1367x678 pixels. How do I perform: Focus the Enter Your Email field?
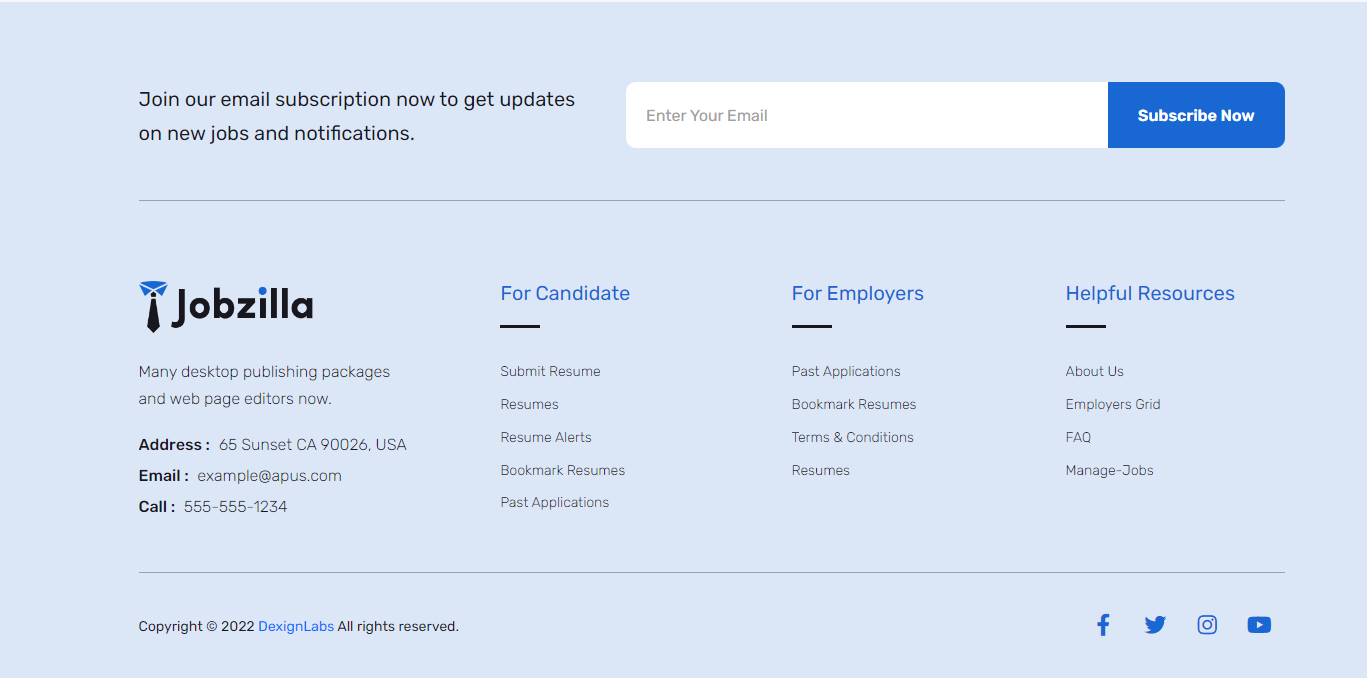click(866, 115)
